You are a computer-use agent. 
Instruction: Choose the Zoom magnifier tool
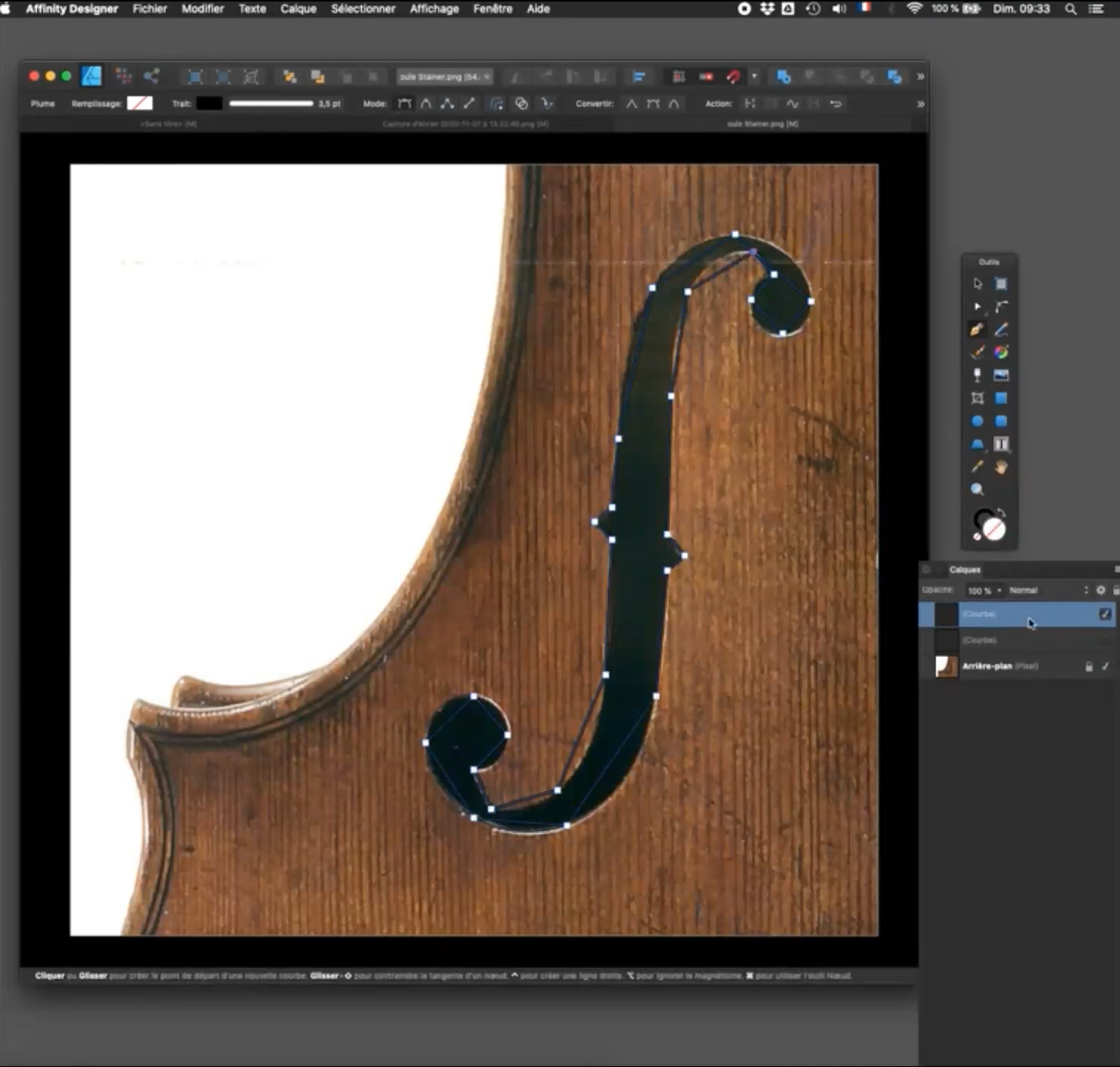click(x=977, y=489)
